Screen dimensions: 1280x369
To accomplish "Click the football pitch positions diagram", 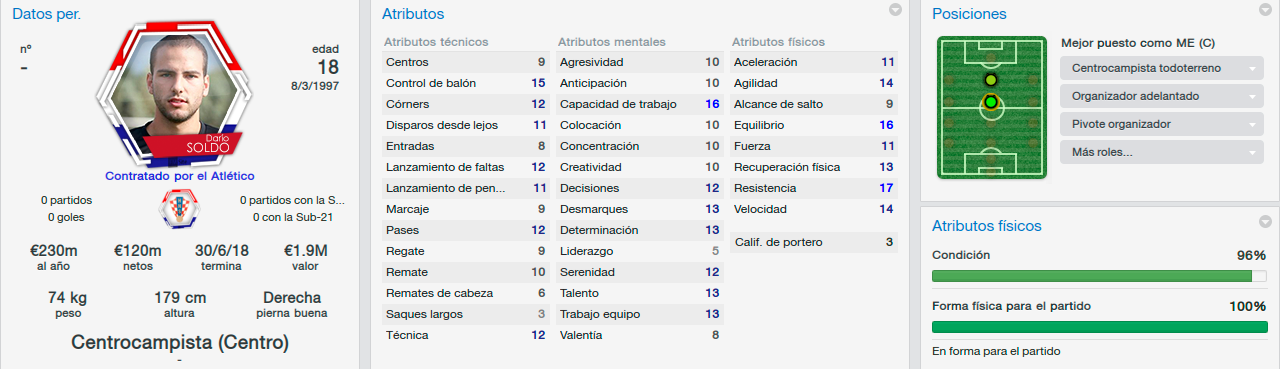I will coord(991,108).
